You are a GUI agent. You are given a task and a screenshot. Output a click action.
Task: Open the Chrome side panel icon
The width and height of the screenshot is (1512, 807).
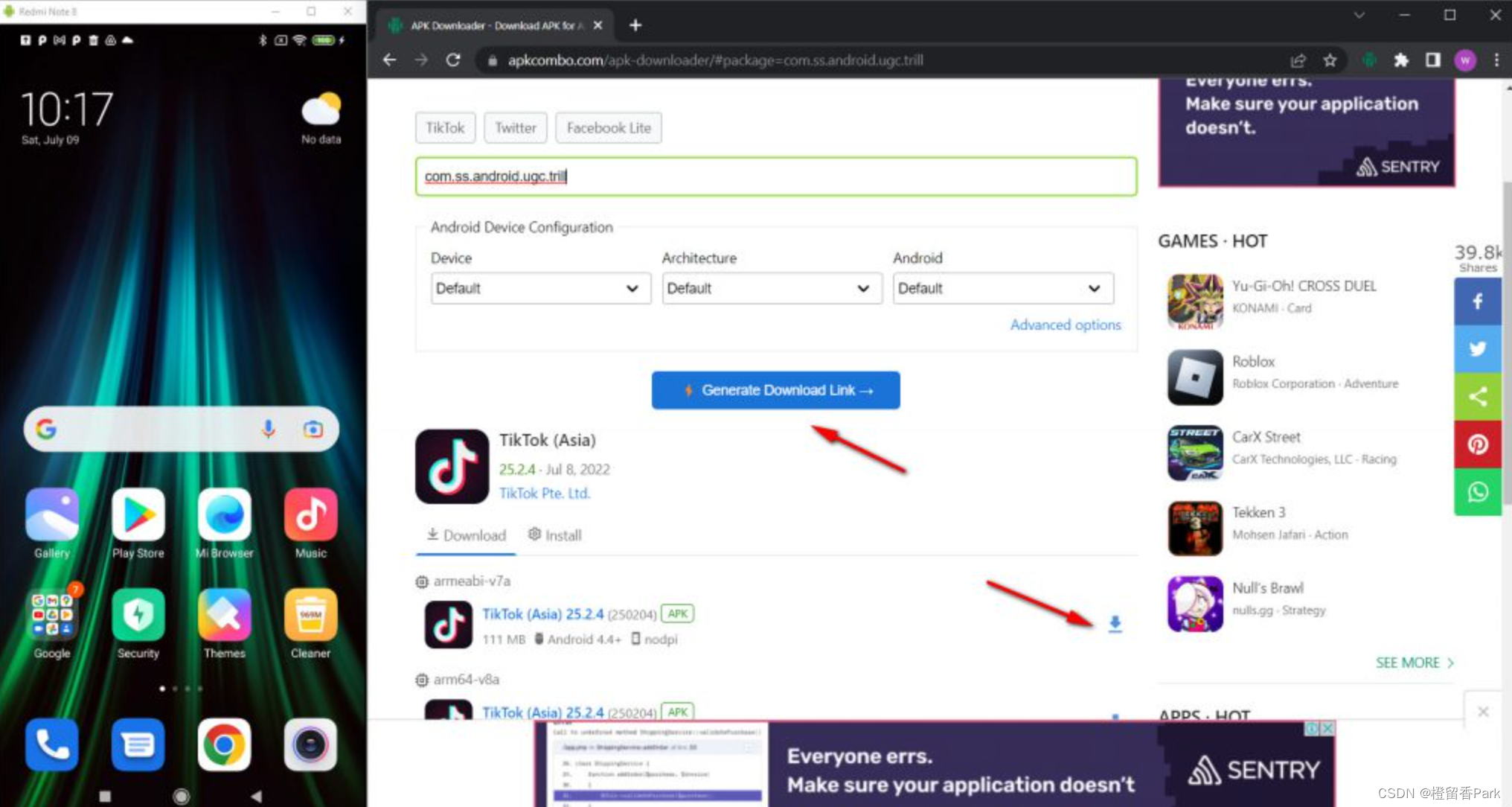(1432, 60)
